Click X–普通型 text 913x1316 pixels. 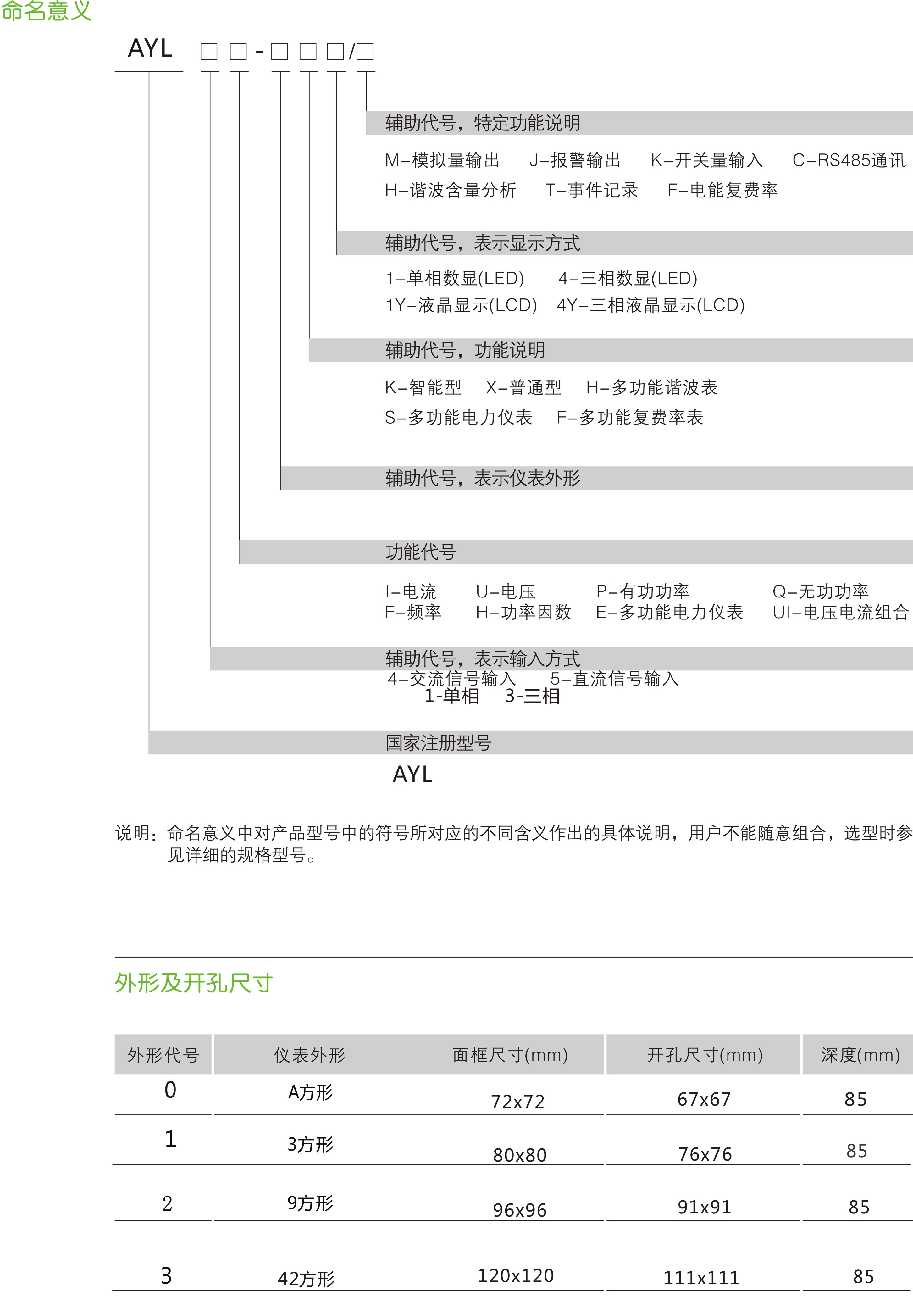coord(523,388)
